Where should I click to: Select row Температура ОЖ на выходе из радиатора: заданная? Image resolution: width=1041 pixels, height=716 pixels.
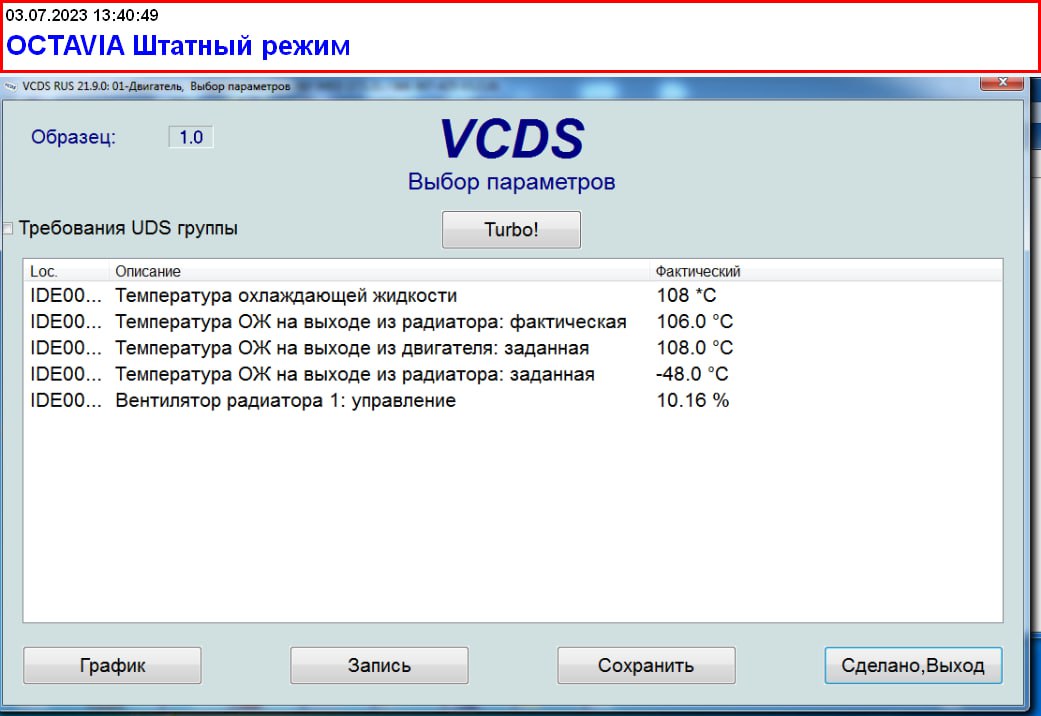tap(513, 374)
